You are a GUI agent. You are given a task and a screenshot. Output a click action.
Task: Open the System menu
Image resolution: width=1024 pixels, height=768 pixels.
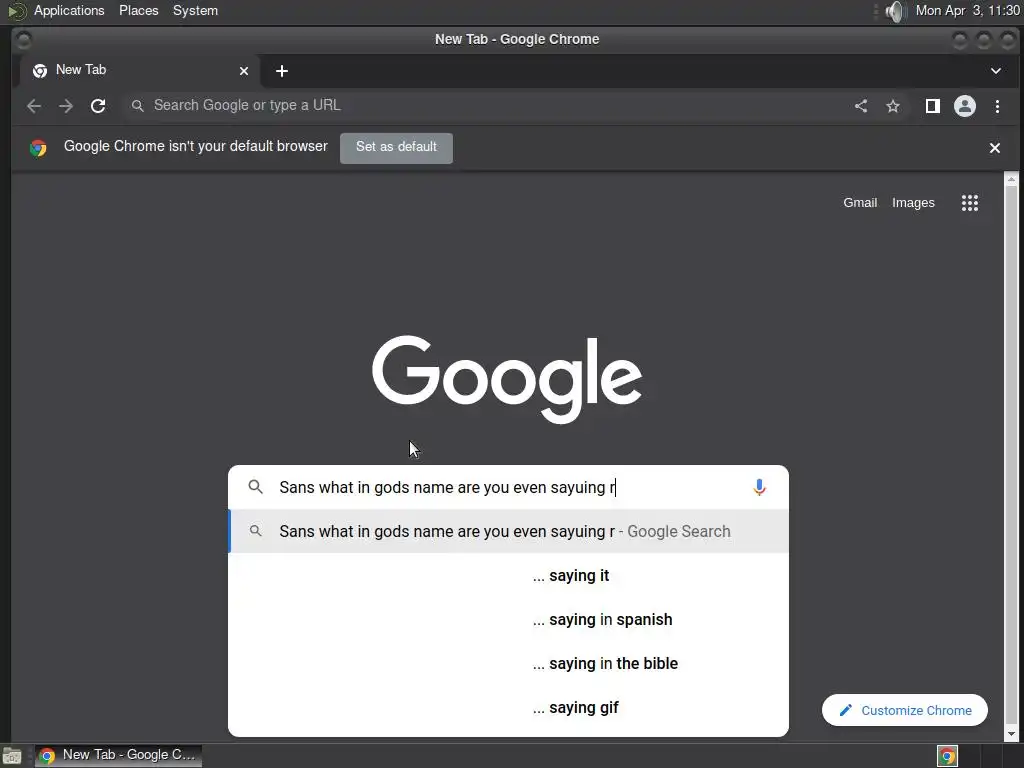tap(195, 10)
